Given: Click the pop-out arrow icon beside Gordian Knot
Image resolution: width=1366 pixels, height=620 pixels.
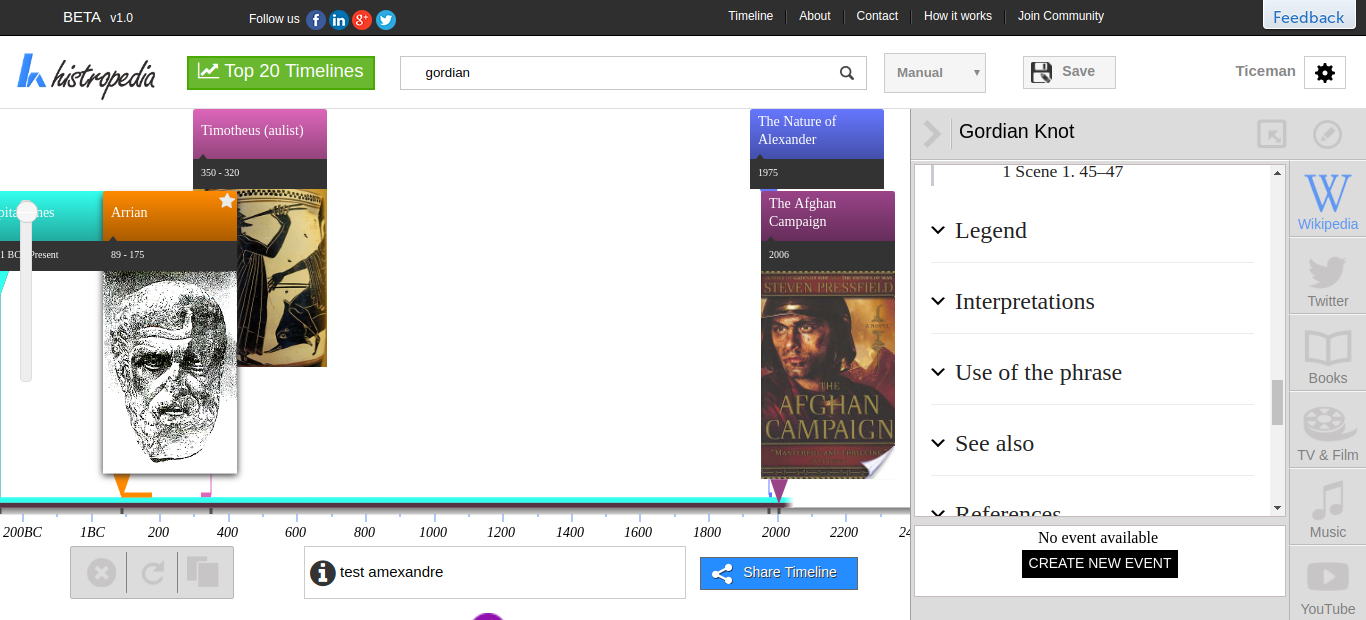Looking at the screenshot, I should 1271,134.
